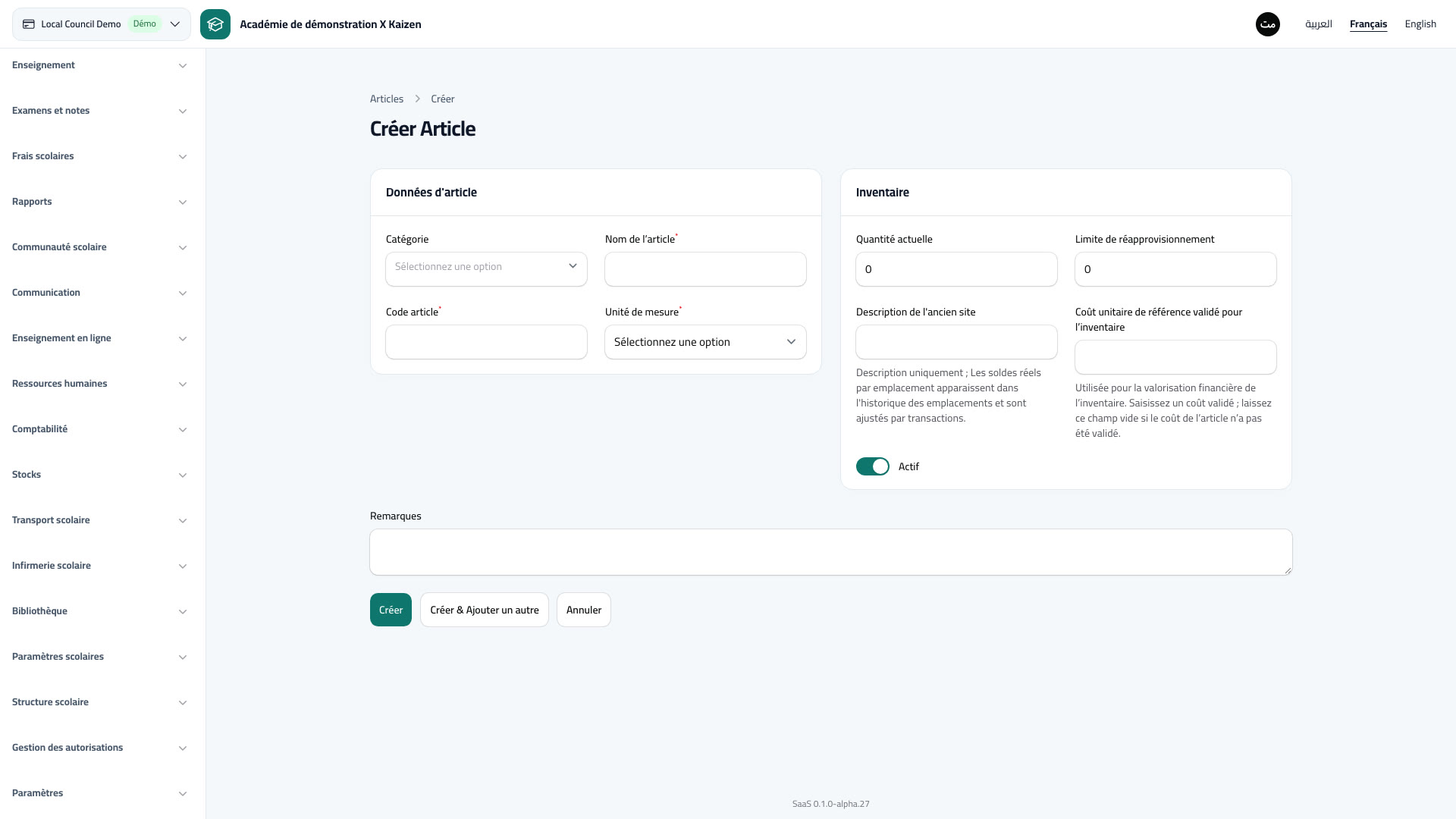Viewport: 1456px width, 819px height.
Task: Open the Unité de mesure dropdown
Action: tap(705, 342)
